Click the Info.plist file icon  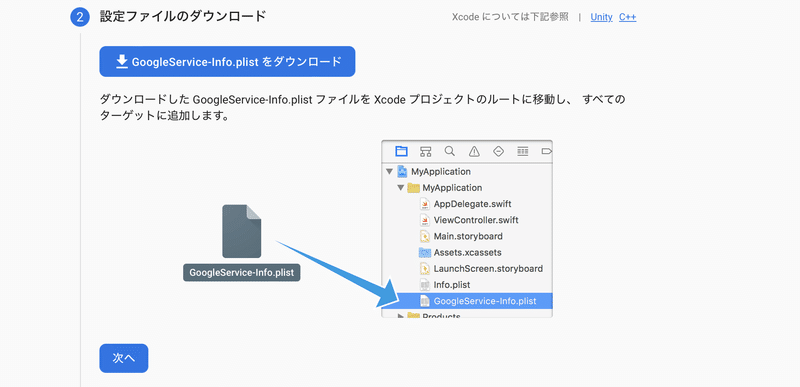(x=424, y=285)
